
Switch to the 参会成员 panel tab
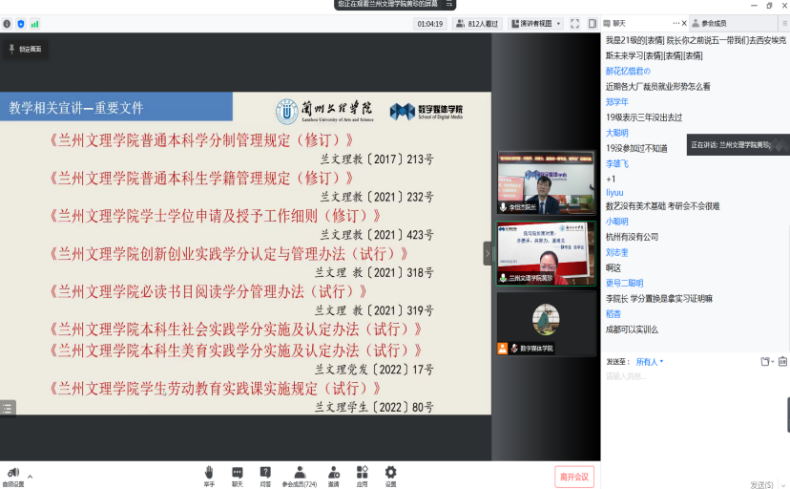(714, 22)
